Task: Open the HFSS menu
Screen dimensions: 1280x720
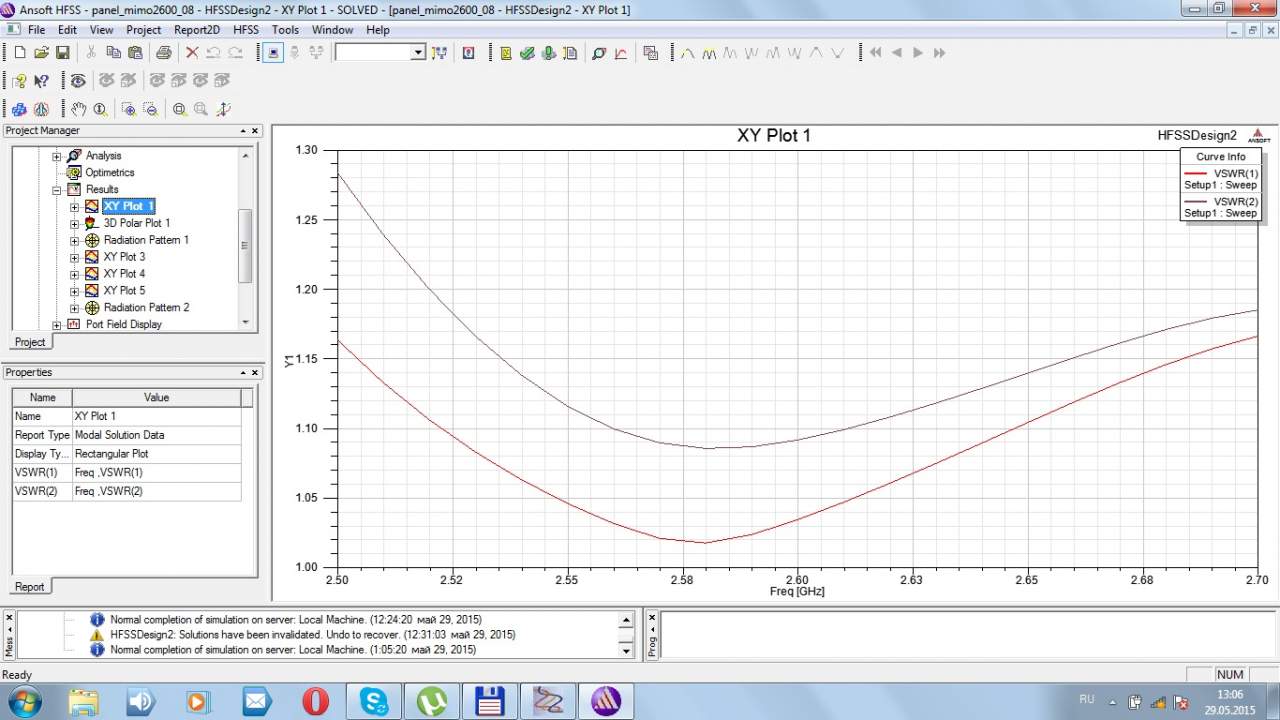Action: pos(246,30)
